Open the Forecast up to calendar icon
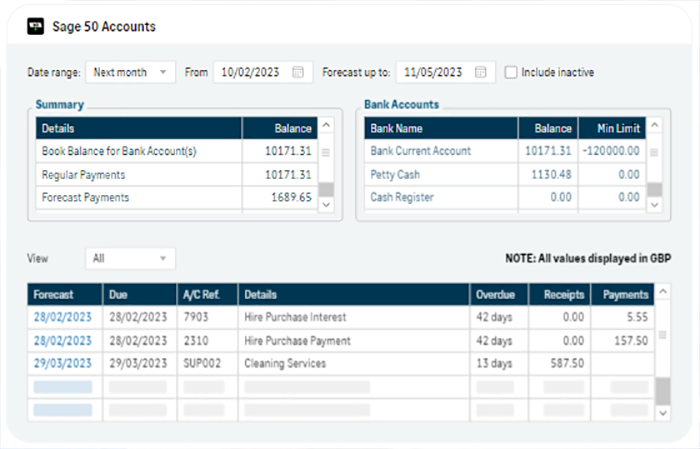The image size is (700, 449). tap(480, 72)
